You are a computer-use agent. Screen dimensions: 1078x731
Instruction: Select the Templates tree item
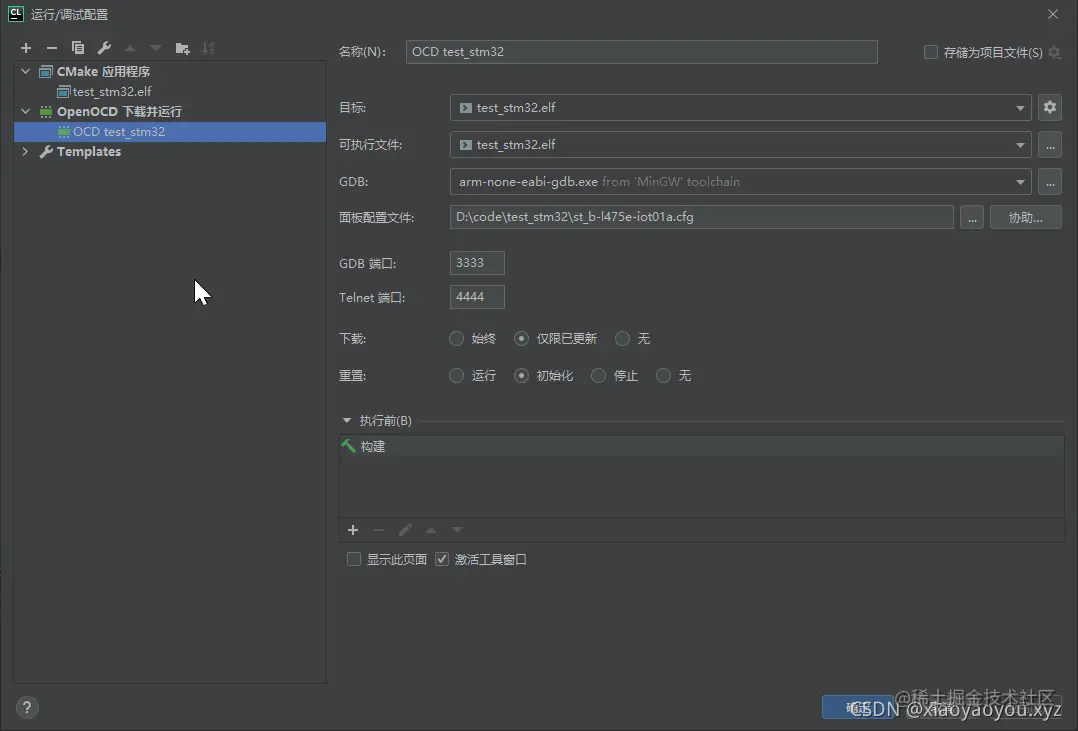[x=89, y=151]
